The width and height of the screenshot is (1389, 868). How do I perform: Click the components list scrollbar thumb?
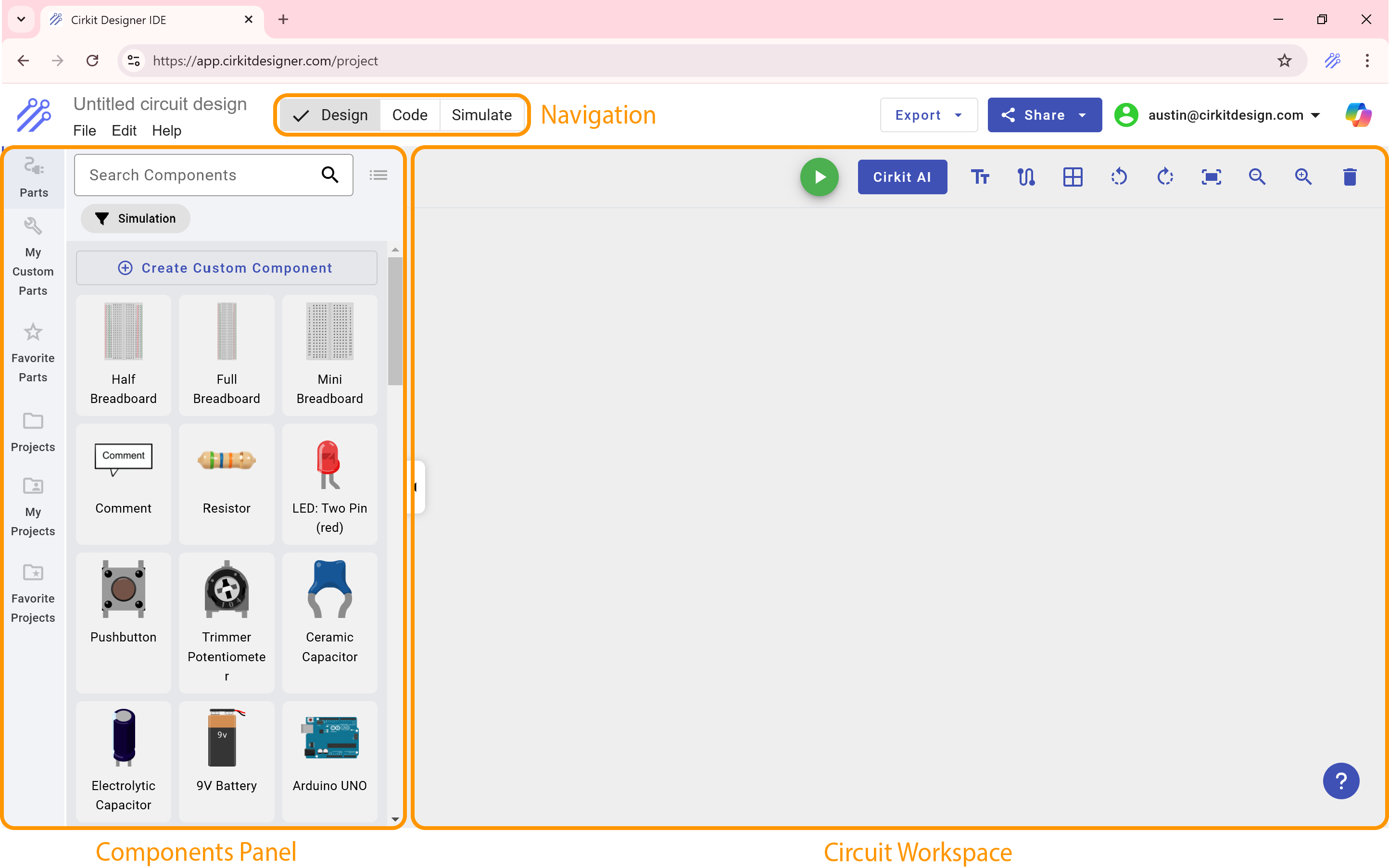(395, 322)
